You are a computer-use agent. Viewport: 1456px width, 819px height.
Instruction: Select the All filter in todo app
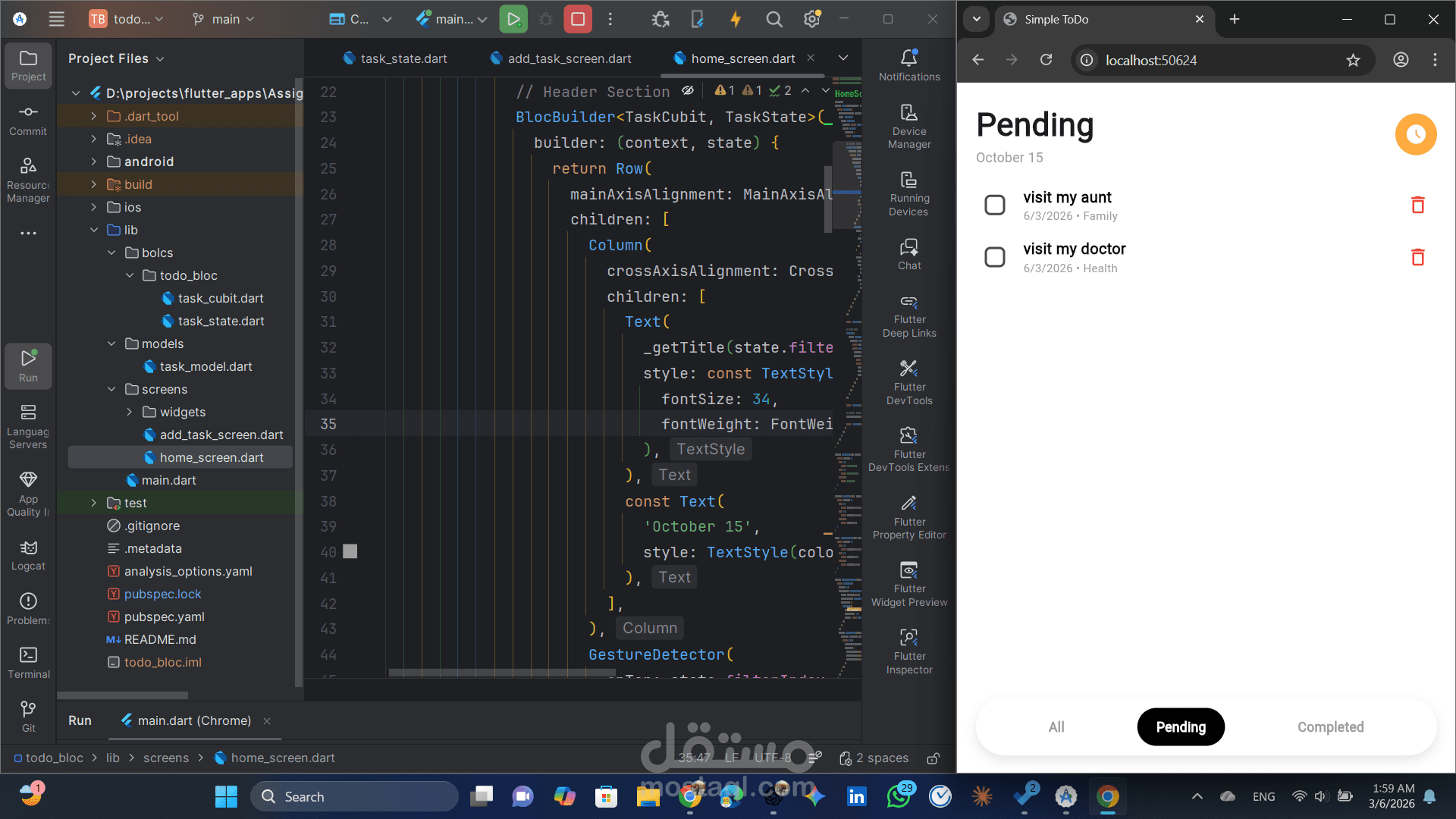tap(1056, 726)
